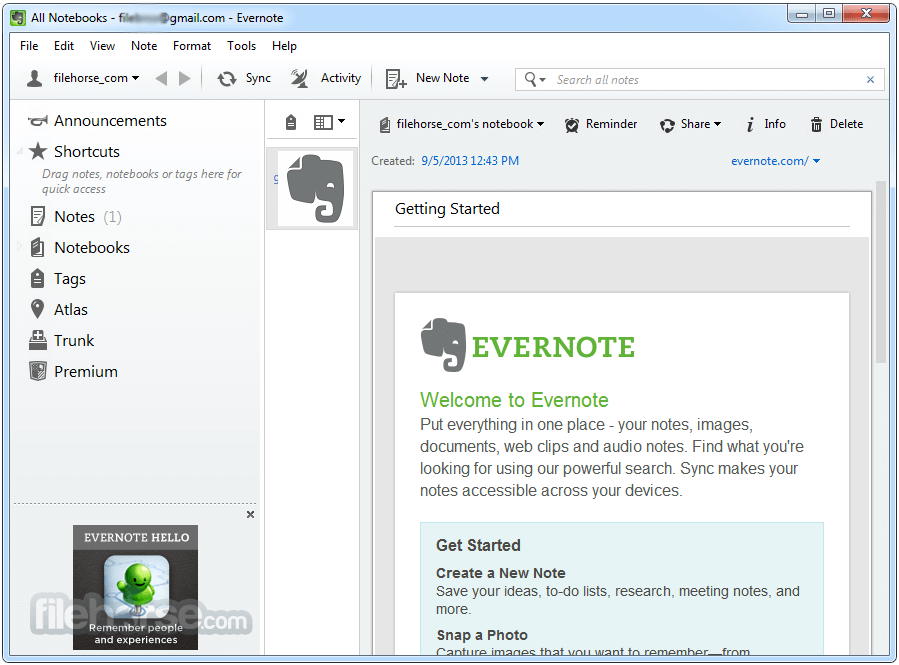Image resolution: width=899 pixels, height=665 pixels.
Task: Open the Activity satellite icon
Action: pyautogui.click(x=299, y=79)
